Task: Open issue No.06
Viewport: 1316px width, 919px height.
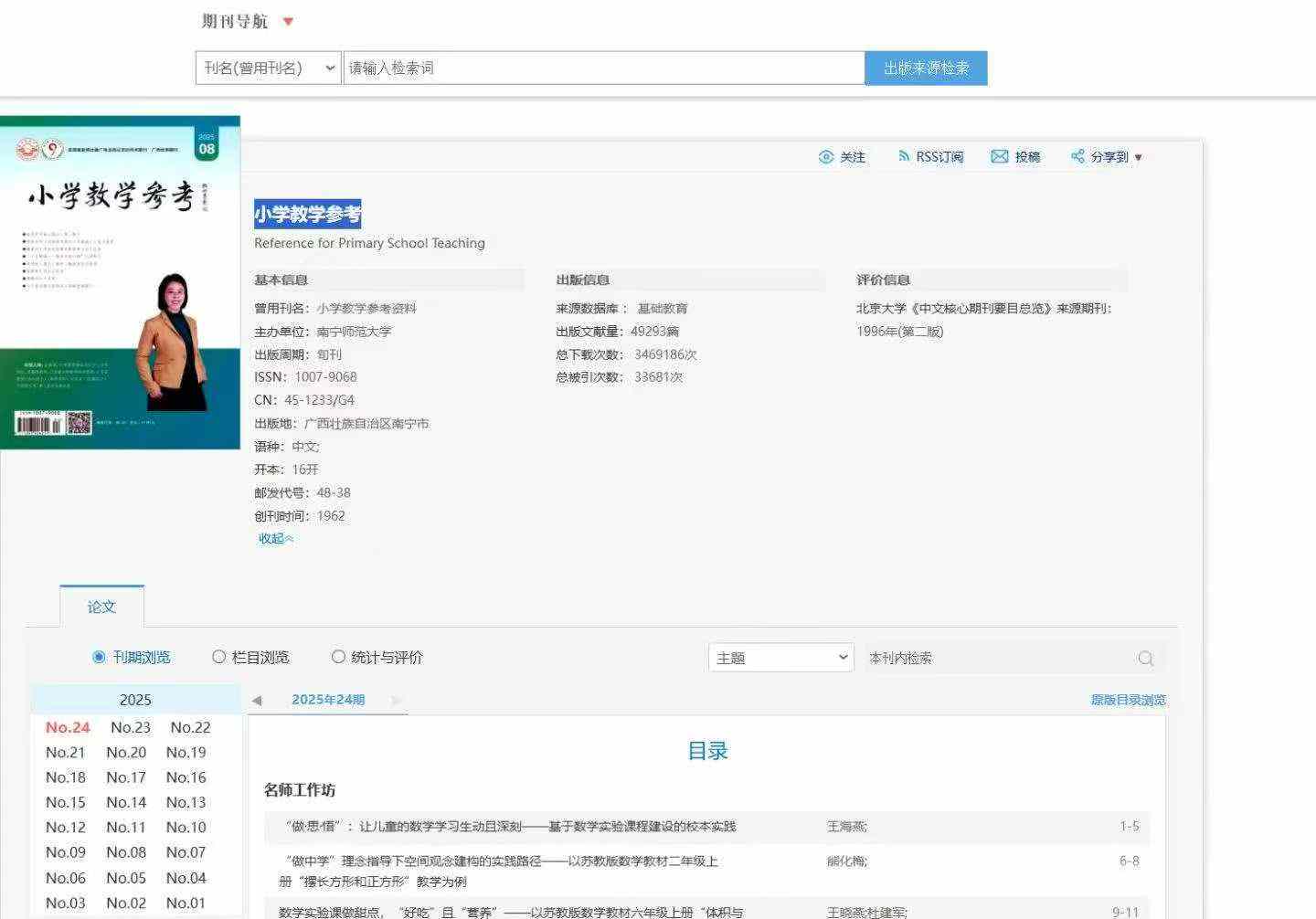Action: click(65, 878)
